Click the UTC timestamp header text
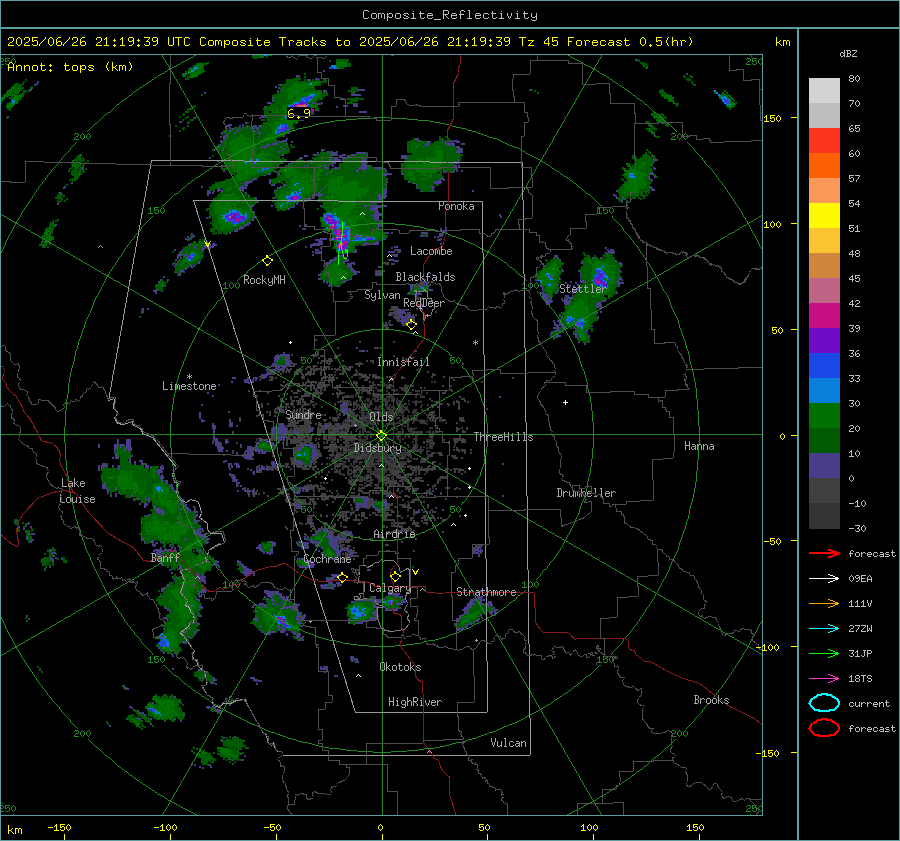Viewport: 900px width, 841px height. [x=99, y=42]
